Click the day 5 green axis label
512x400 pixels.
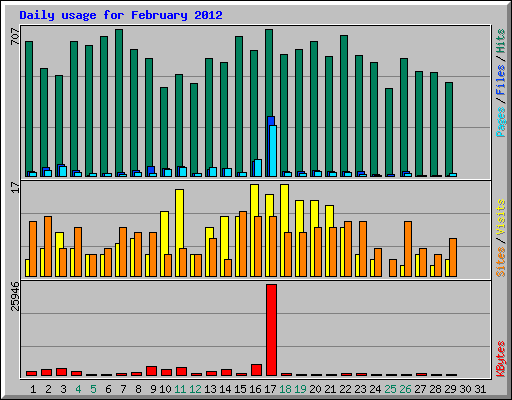click(x=93, y=389)
